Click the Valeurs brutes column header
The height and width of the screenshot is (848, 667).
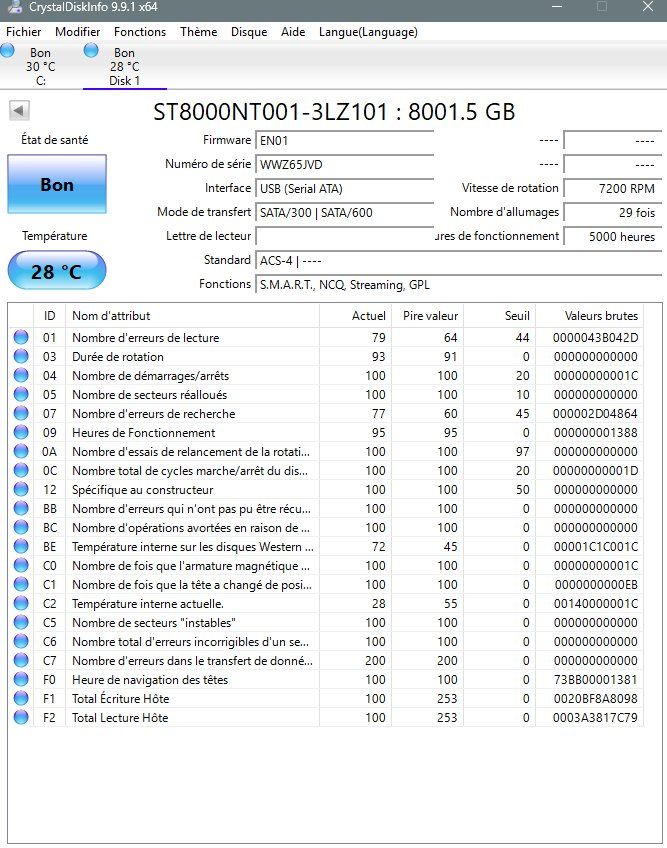[x=590, y=316]
